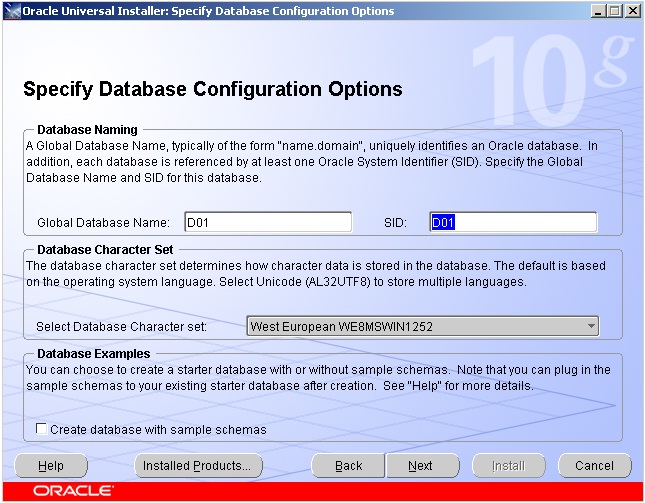Go Back to the previous step
645x503 pixels.
tap(348, 466)
